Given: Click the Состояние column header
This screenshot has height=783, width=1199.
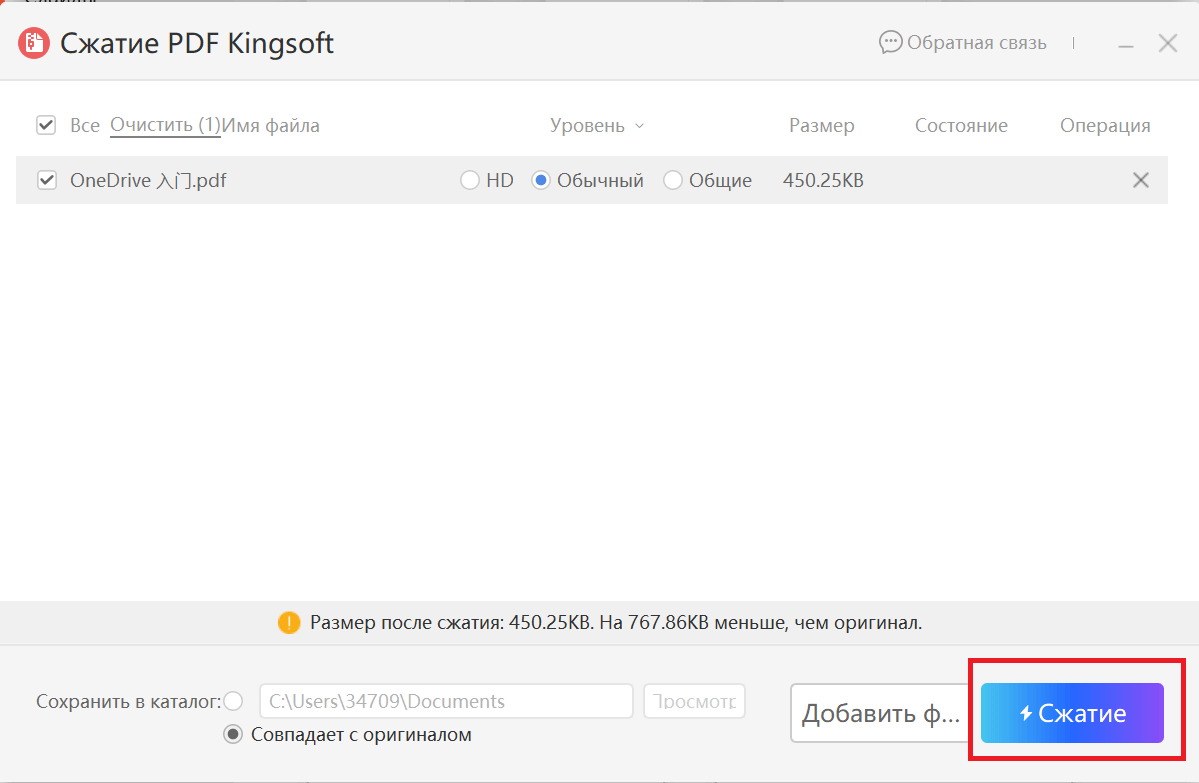Looking at the screenshot, I should pos(961,125).
